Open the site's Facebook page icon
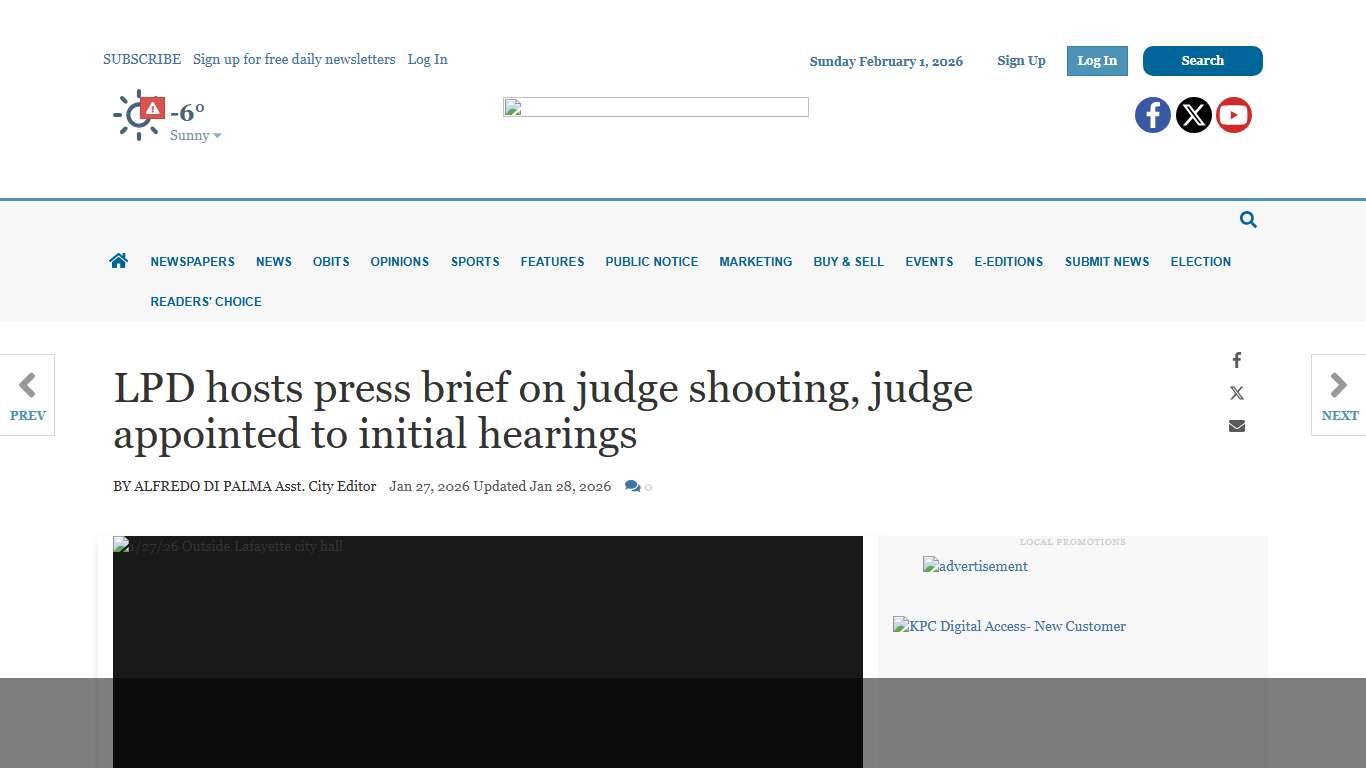 [1152, 114]
